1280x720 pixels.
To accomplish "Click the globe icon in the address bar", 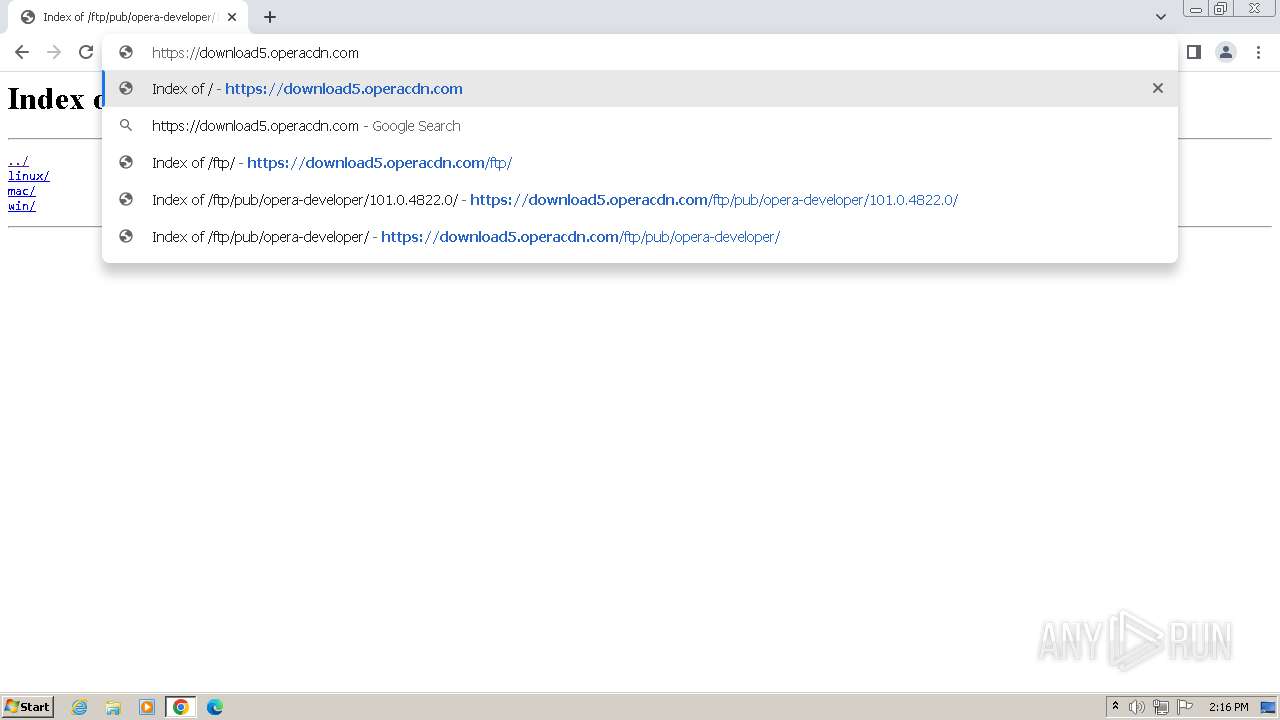I will (x=126, y=52).
